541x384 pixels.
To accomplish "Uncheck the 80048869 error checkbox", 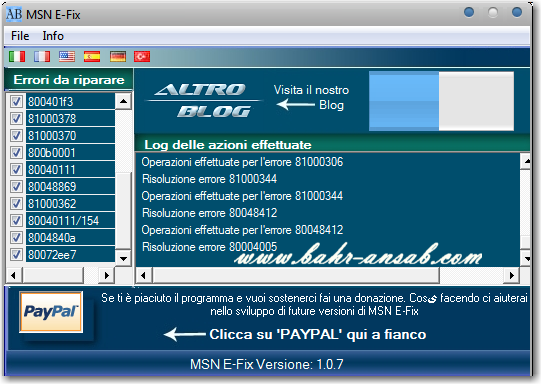I will (x=16, y=186).
